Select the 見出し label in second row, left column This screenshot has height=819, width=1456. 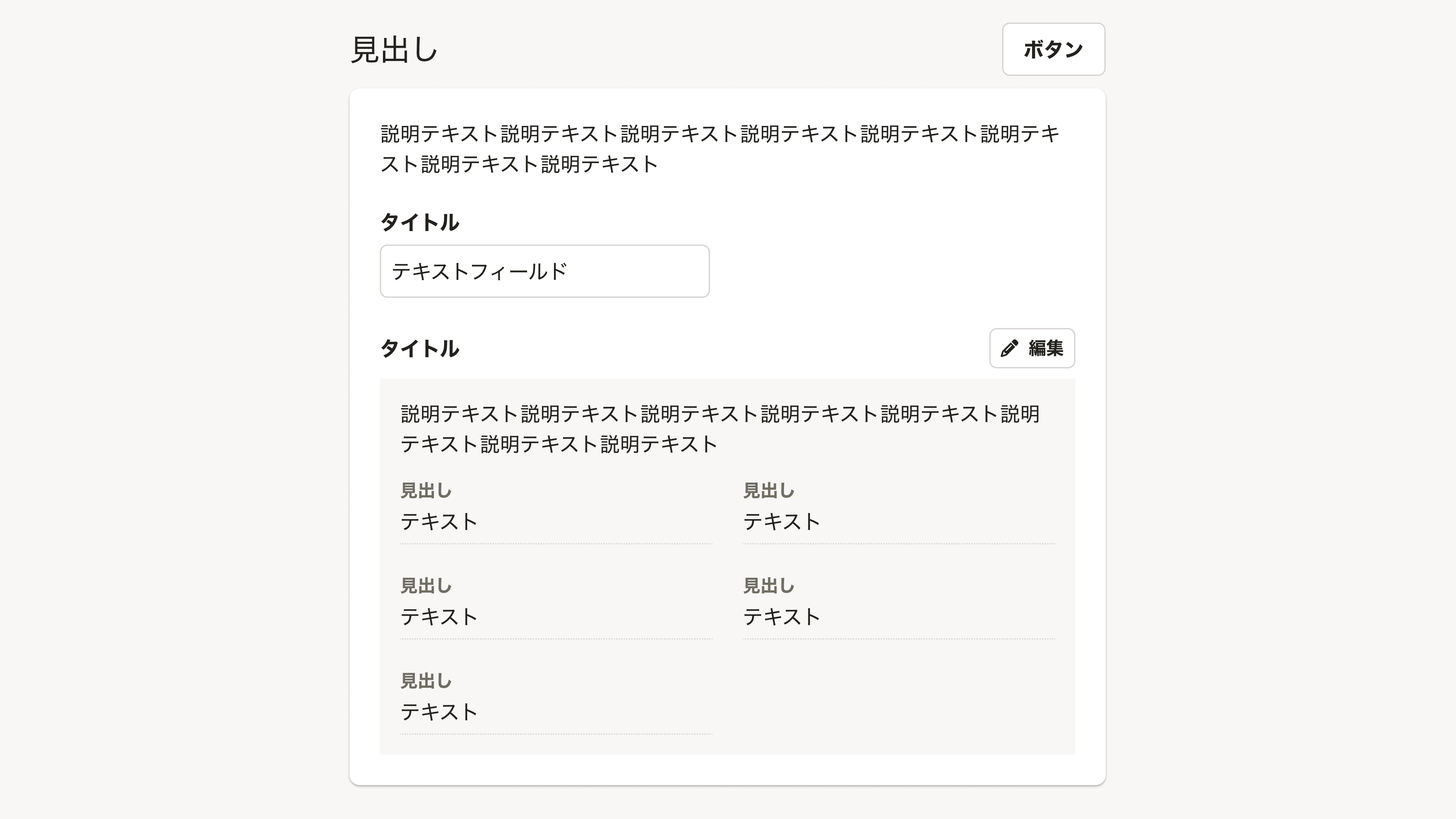(x=426, y=585)
